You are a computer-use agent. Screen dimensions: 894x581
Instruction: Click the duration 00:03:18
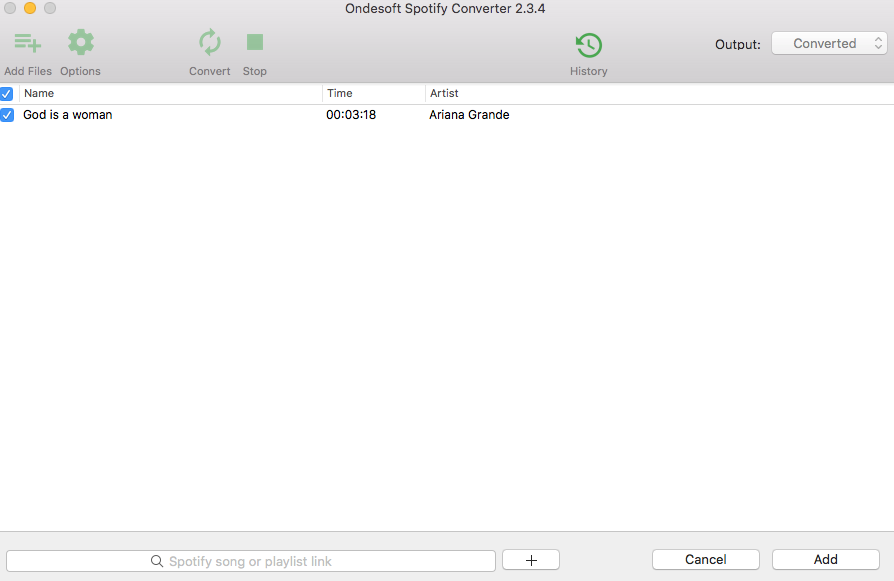click(x=351, y=115)
